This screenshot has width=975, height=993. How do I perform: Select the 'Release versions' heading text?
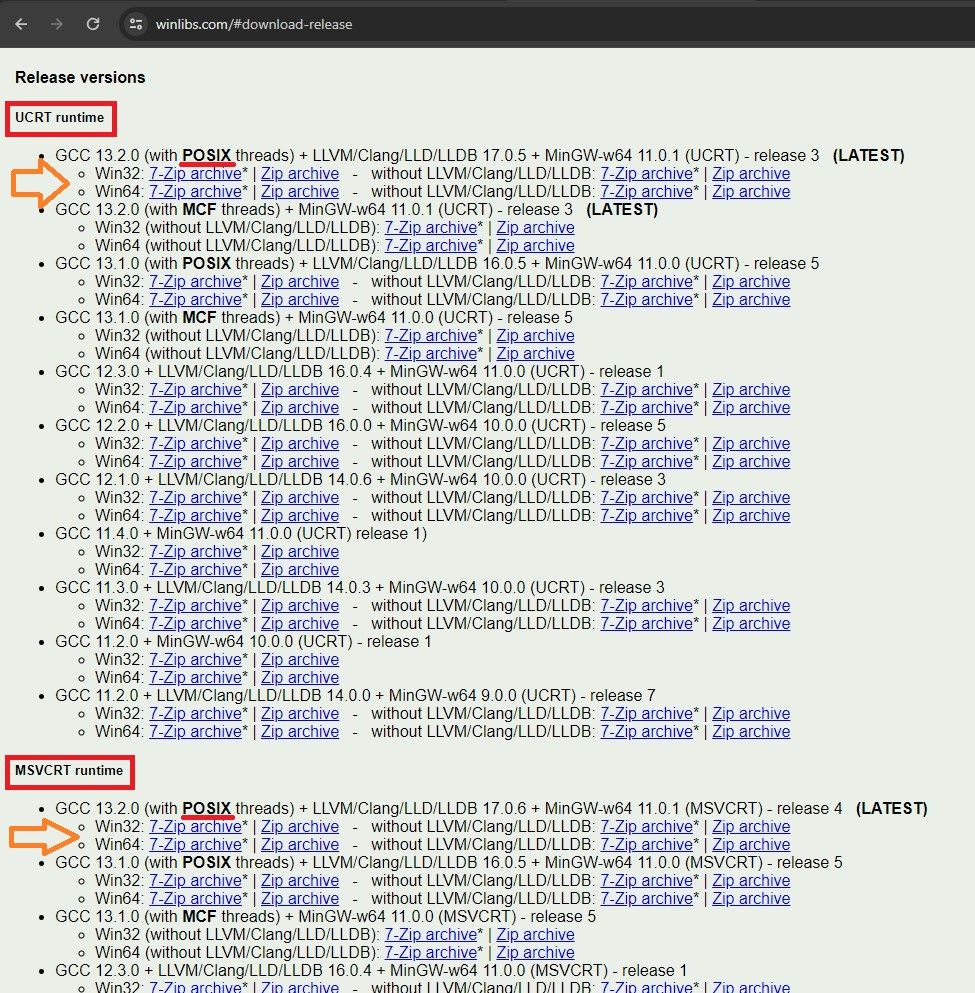click(80, 77)
